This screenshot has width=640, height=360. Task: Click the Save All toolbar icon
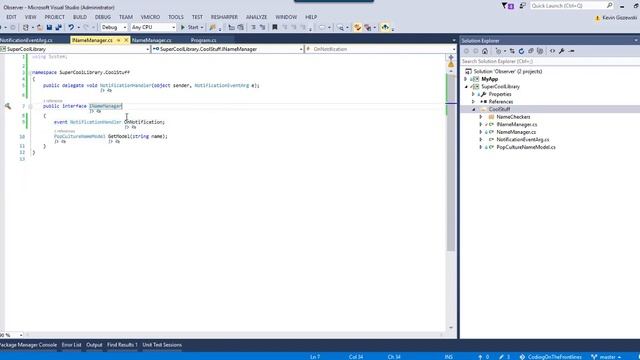click(58, 27)
